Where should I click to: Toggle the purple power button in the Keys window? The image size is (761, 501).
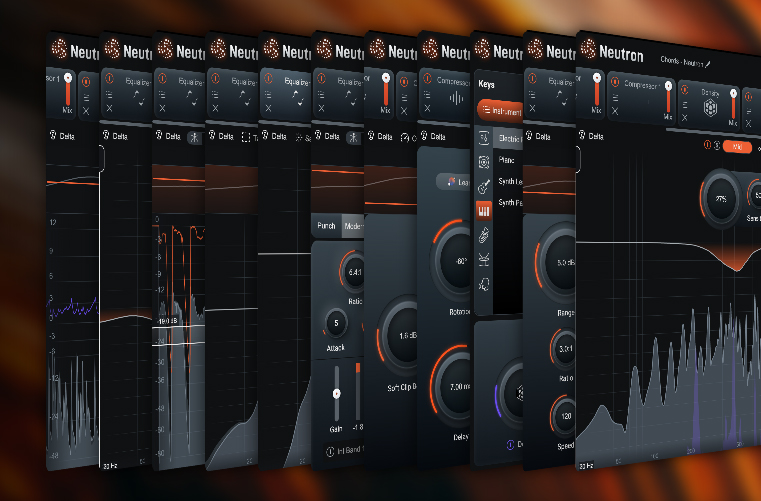pyautogui.click(x=510, y=445)
